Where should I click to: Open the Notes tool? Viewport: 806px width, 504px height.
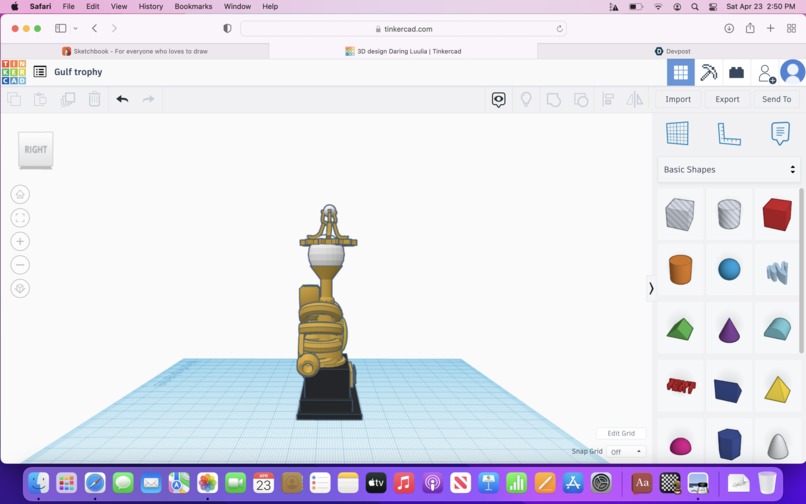[780, 133]
